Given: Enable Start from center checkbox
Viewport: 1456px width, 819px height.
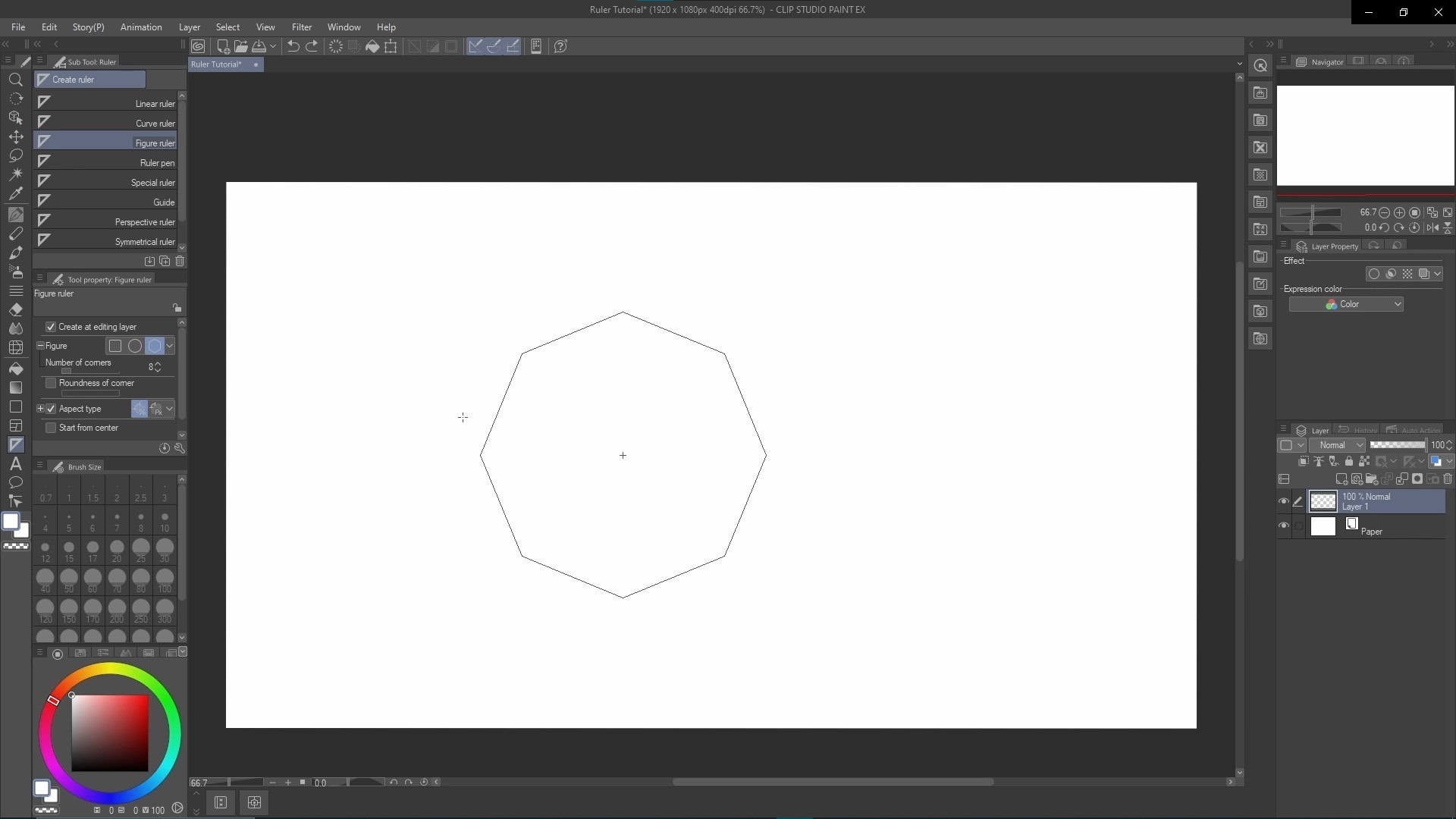Looking at the screenshot, I should point(51,428).
